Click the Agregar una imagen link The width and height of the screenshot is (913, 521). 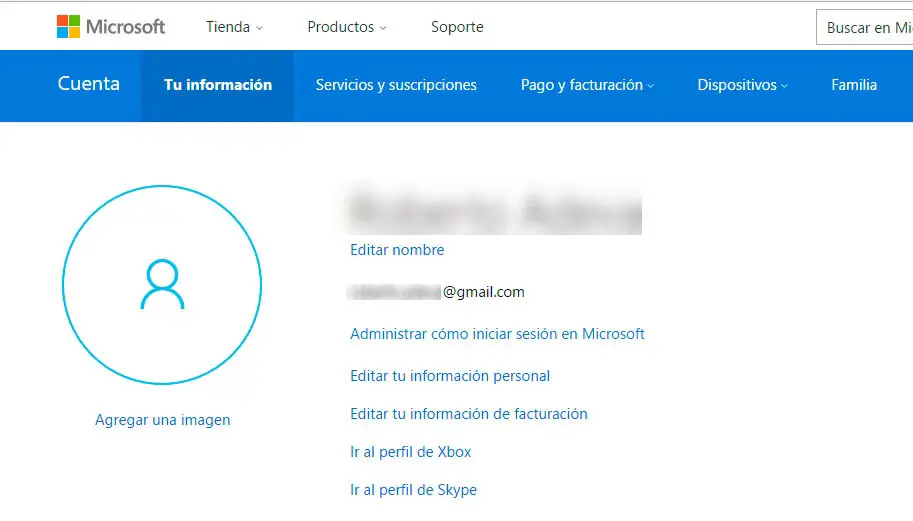[162, 420]
